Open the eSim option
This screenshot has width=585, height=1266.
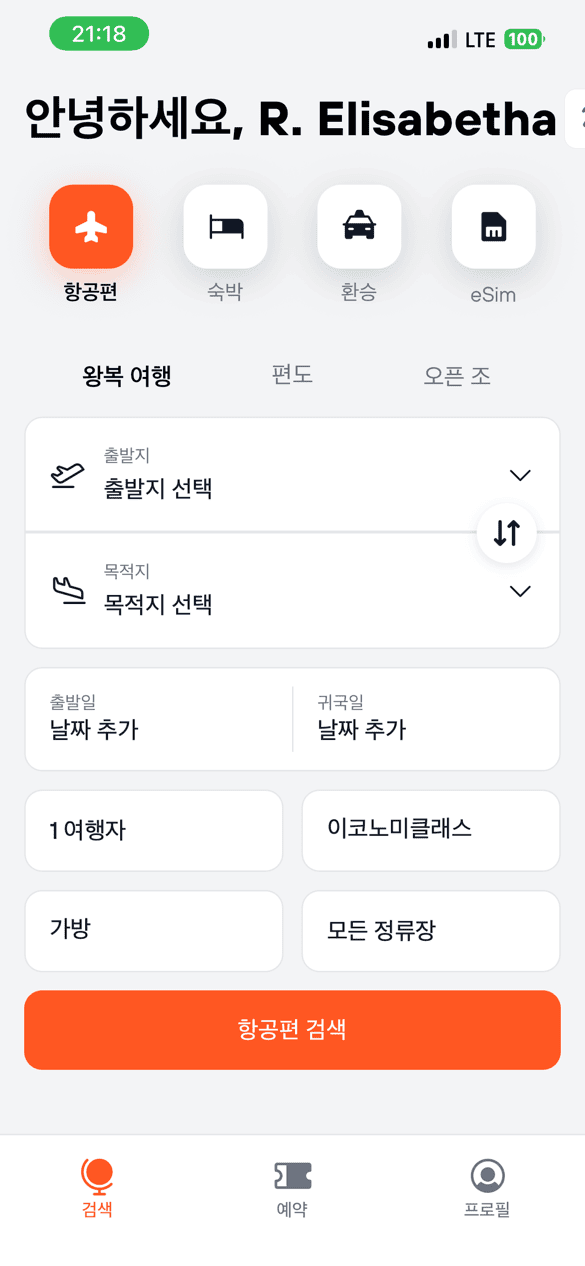click(493, 227)
